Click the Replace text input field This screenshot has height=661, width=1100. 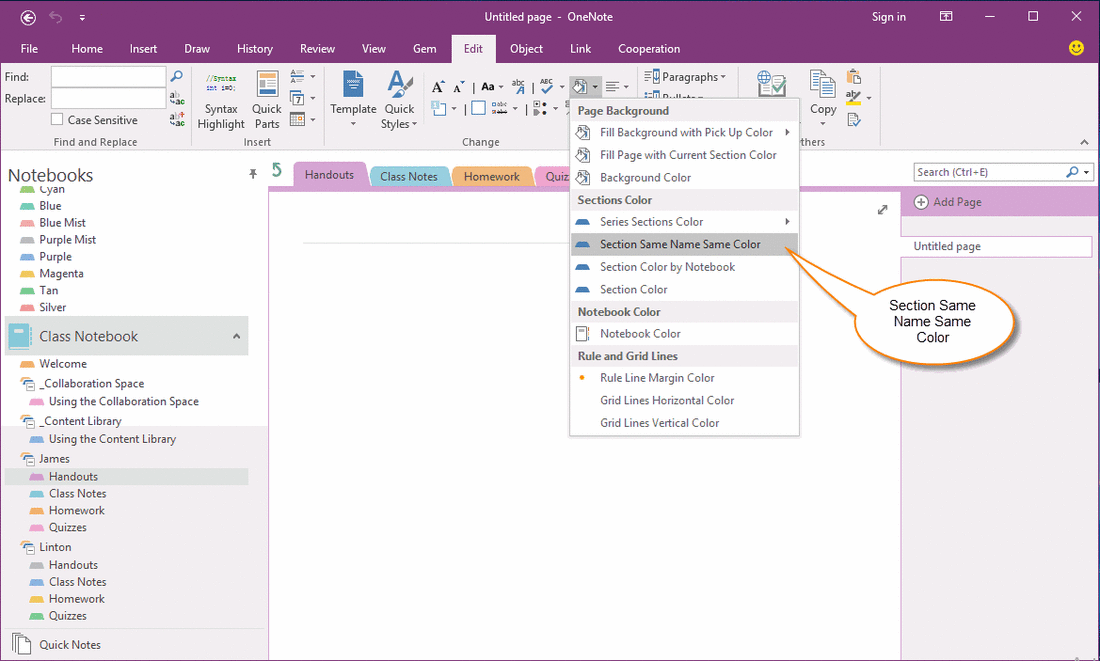(x=109, y=98)
